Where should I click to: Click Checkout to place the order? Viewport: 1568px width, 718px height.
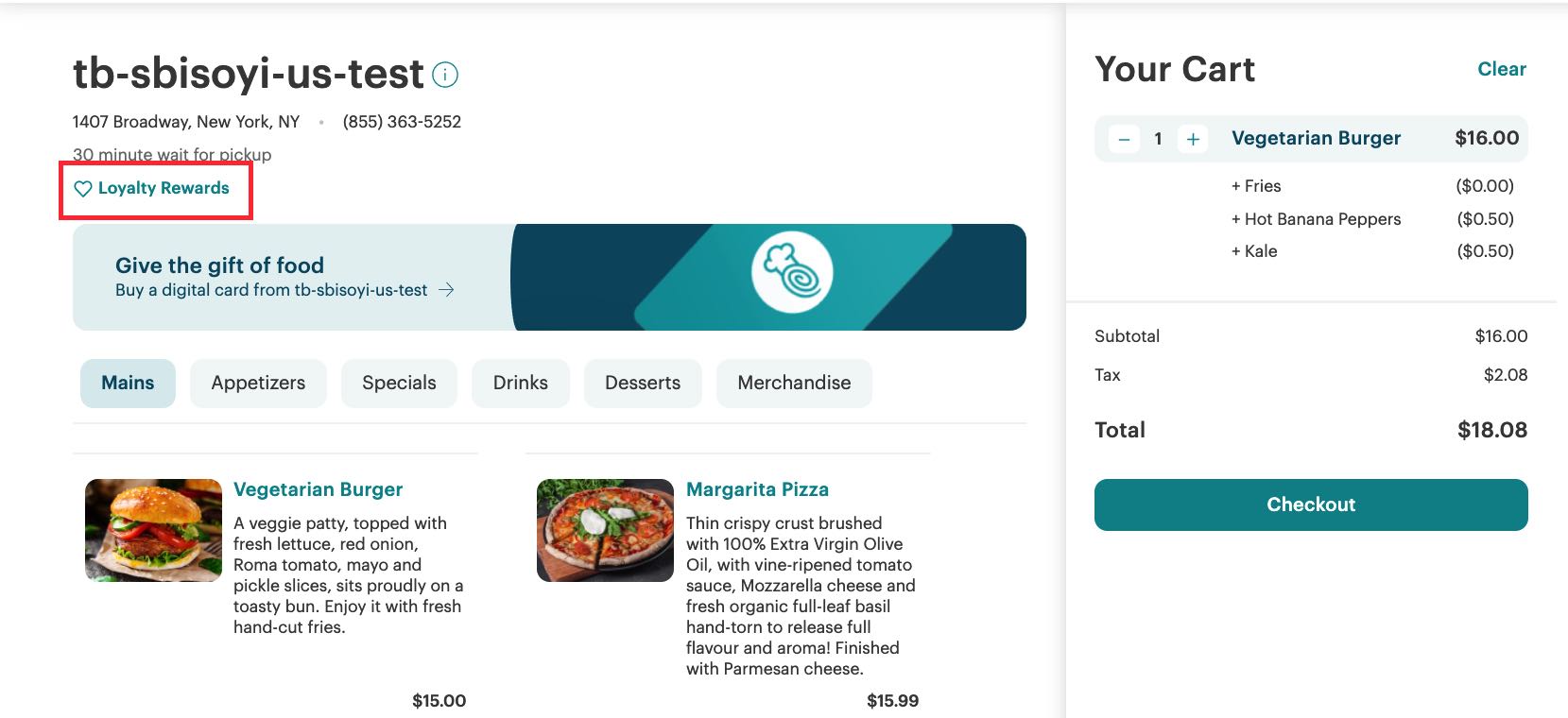(1310, 504)
